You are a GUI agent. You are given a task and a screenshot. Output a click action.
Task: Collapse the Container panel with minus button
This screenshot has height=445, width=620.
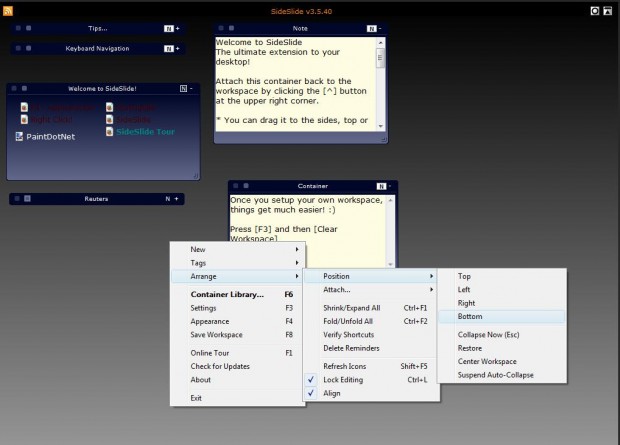(x=390, y=186)
